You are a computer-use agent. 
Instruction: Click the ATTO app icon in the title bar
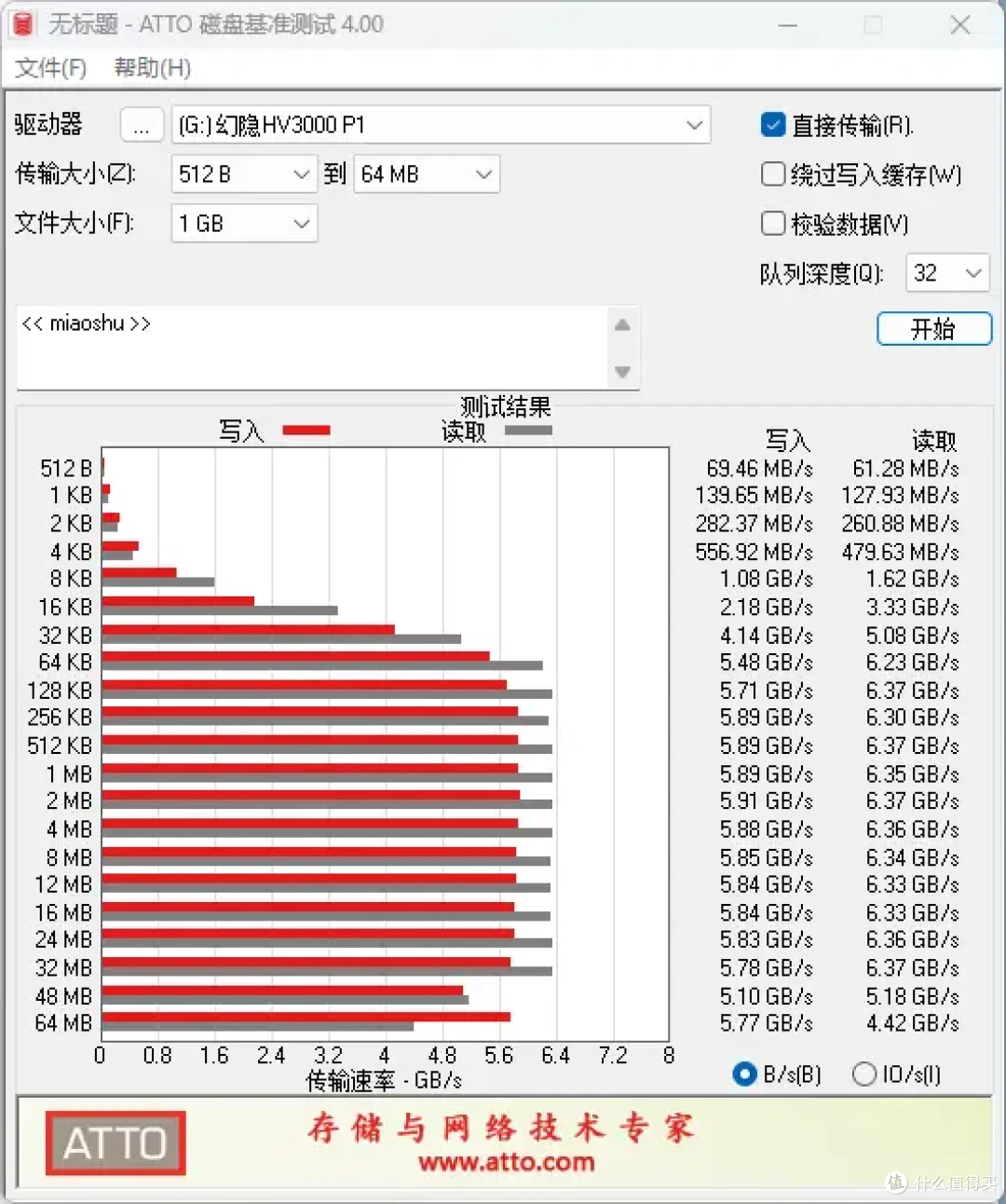[20, 24]
